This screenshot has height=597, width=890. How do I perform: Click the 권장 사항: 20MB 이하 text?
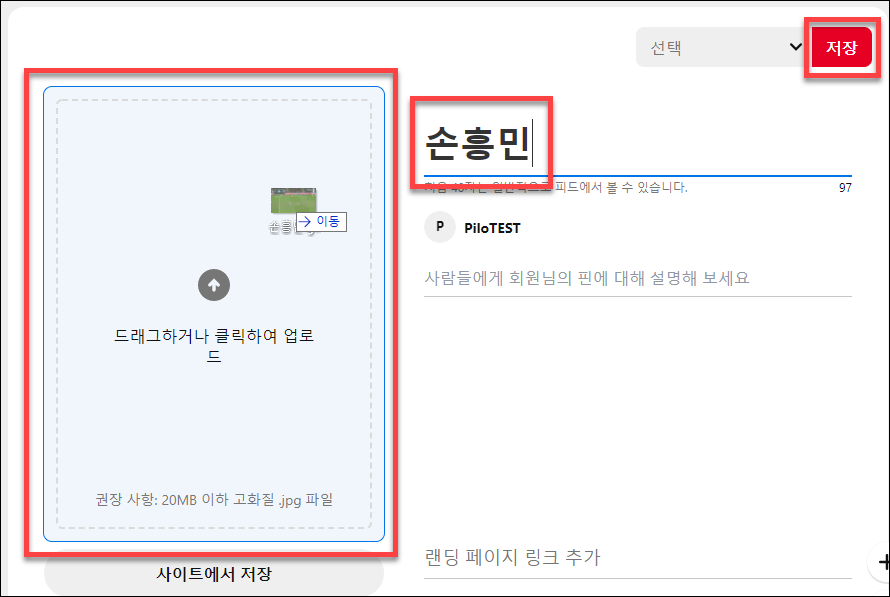coord(214,500)
